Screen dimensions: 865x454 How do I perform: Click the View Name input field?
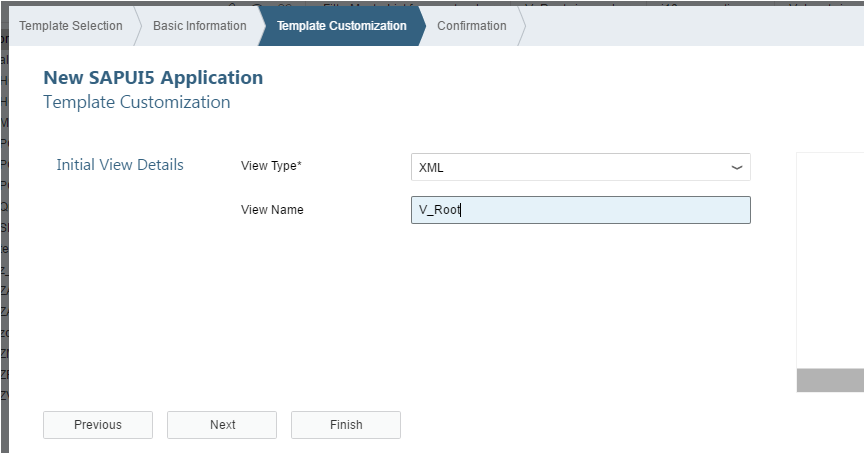click(x=580, y=210)
